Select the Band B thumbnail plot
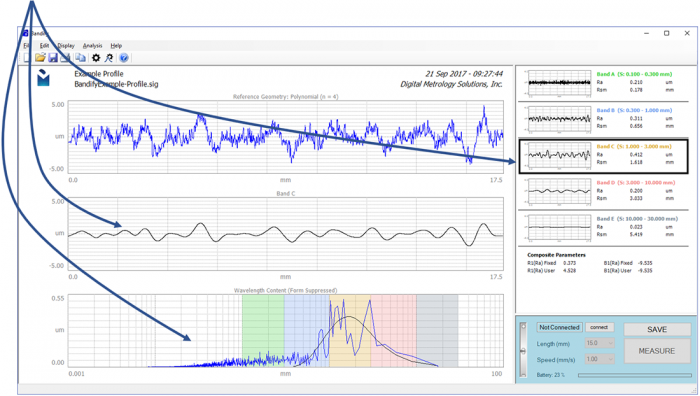 click(x=558, y=119)
